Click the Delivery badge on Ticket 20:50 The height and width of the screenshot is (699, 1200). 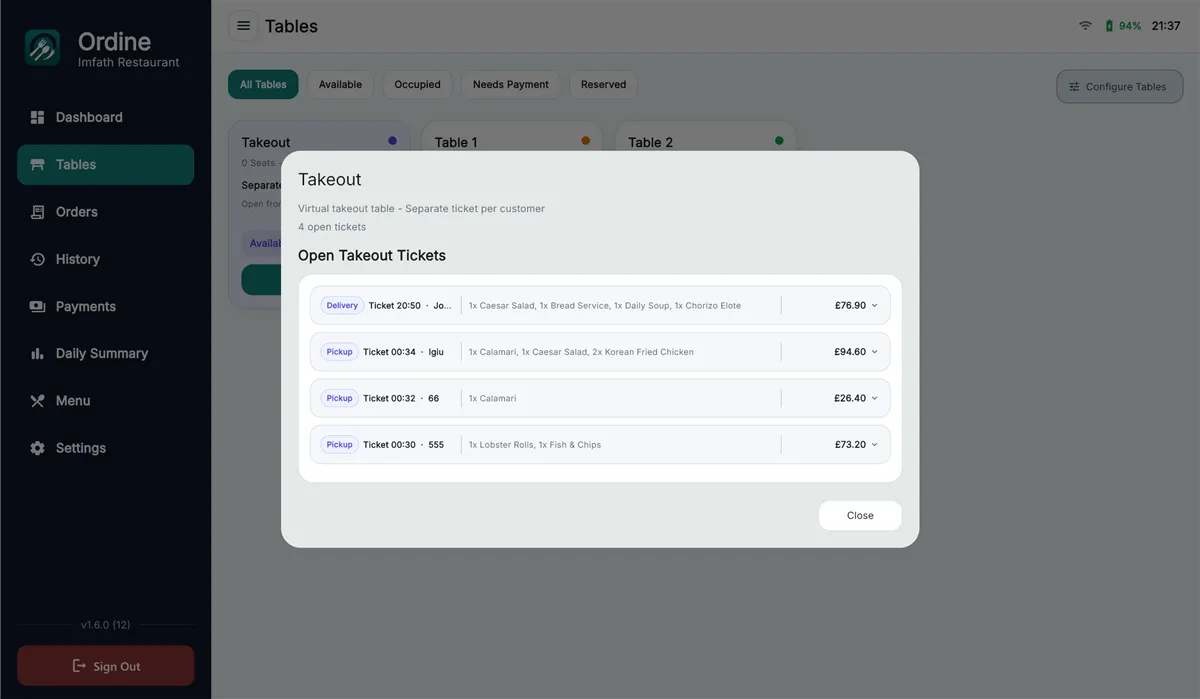tap(342, 306)
